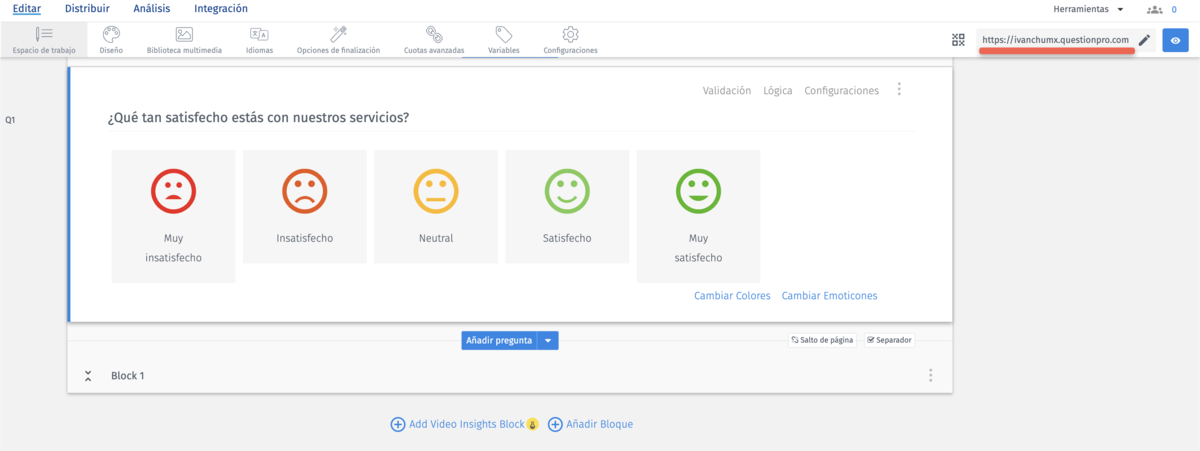Edit survey URL with pencil icon
This screenshot has width=1200, height=451.
[x=1145, y=40]
